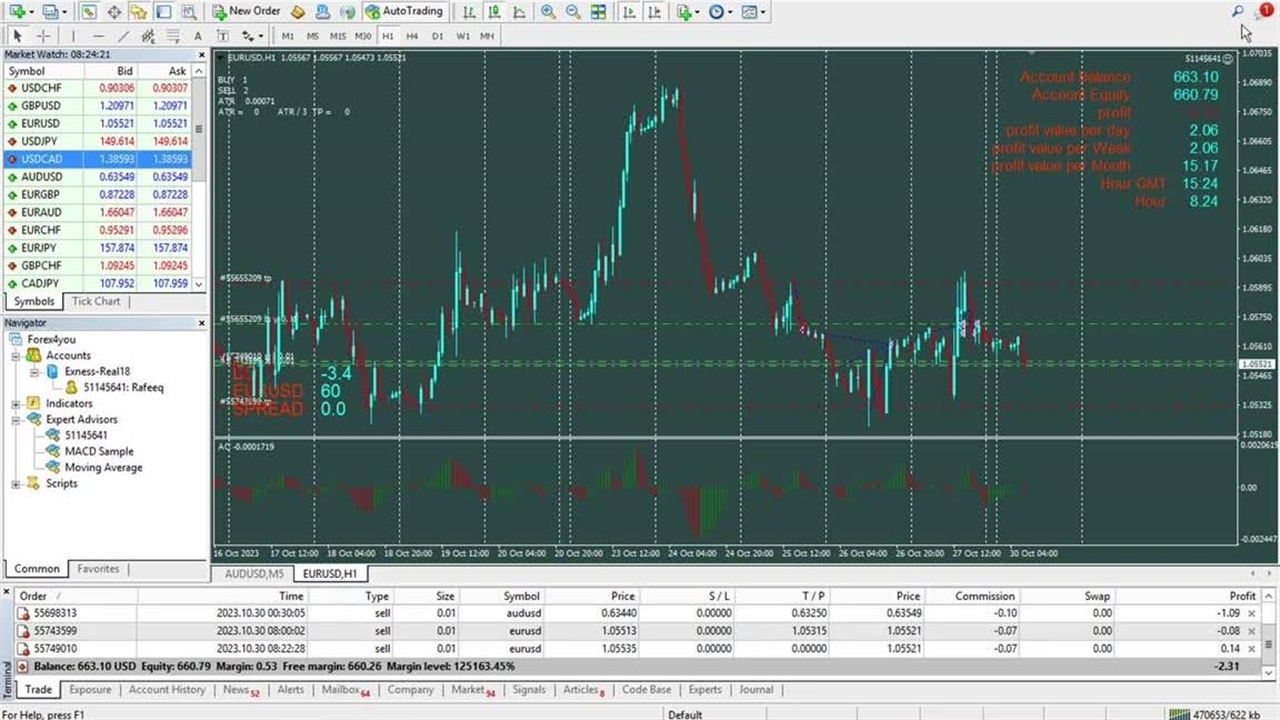Open the search magnifier icon
The width and height of the screenshot is (1280, 720).
(x=1237, y=12)
